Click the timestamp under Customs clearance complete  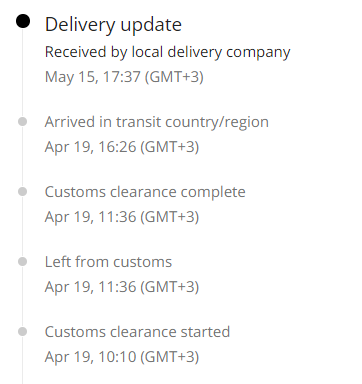(122, 217)
